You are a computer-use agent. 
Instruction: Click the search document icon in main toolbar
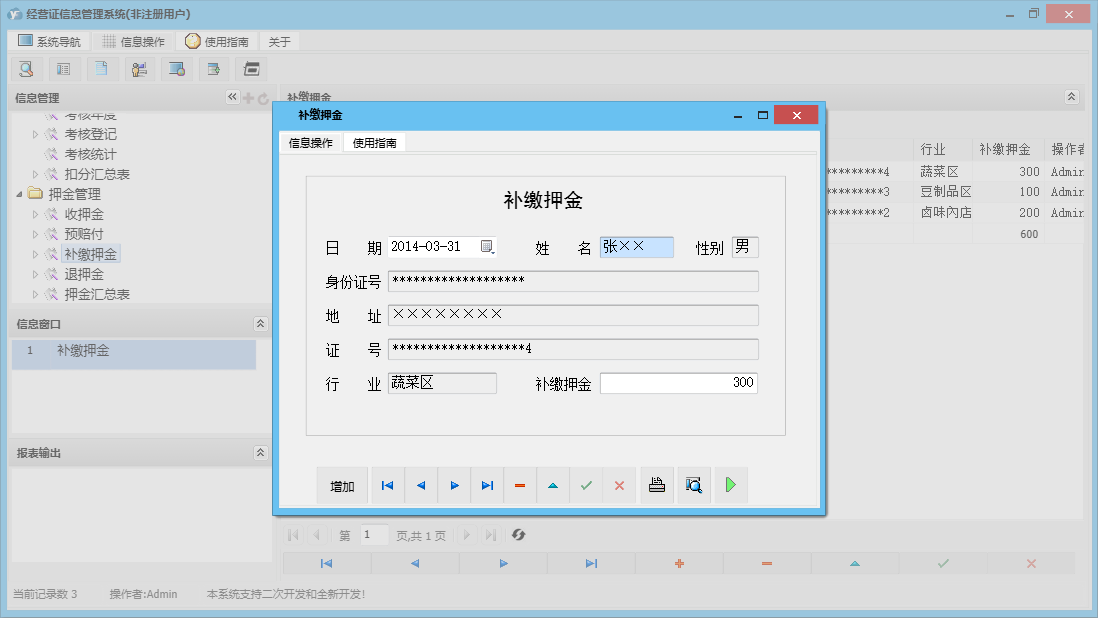(26, 69)
